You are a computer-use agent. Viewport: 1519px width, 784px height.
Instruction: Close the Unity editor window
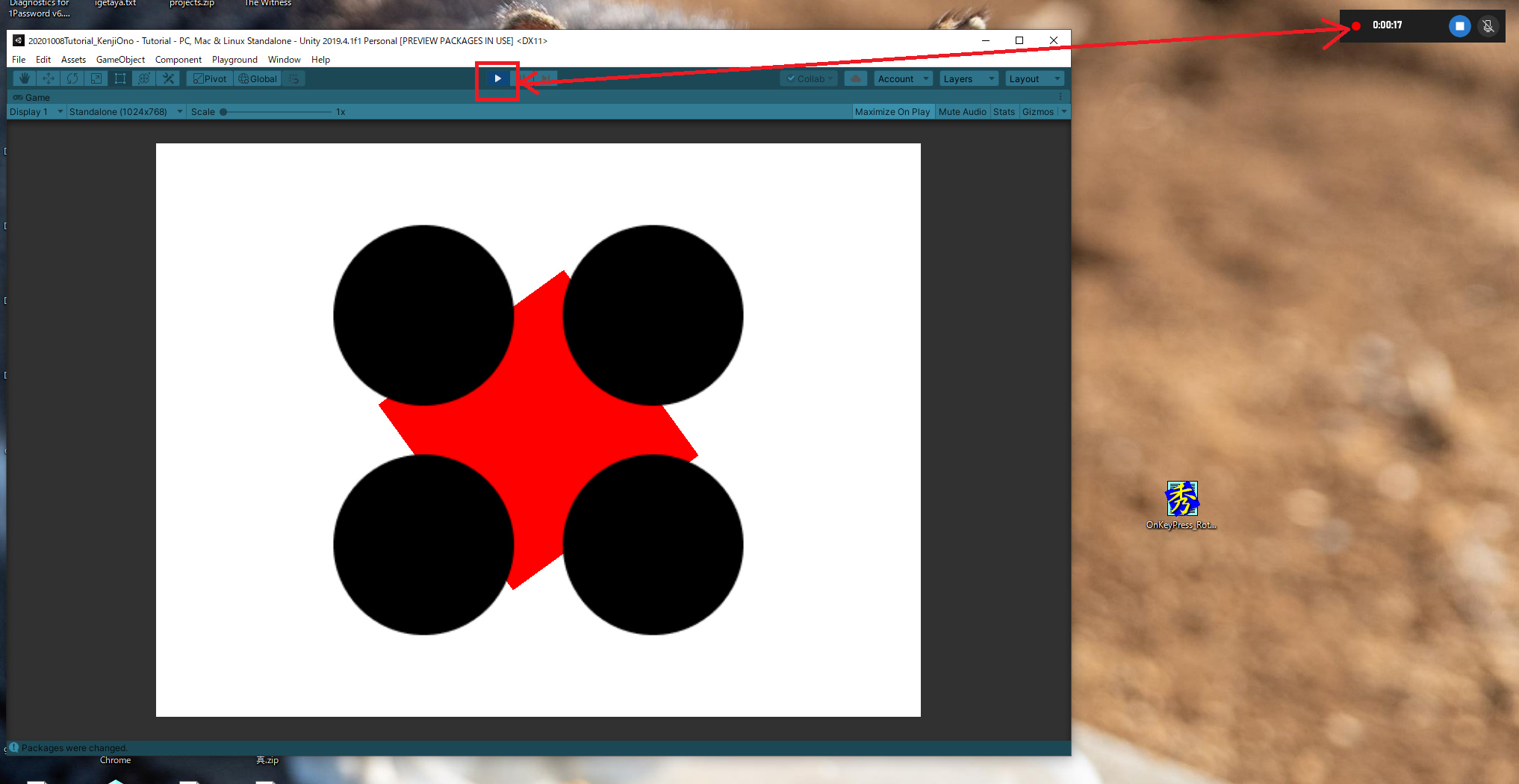(1054, 40)
